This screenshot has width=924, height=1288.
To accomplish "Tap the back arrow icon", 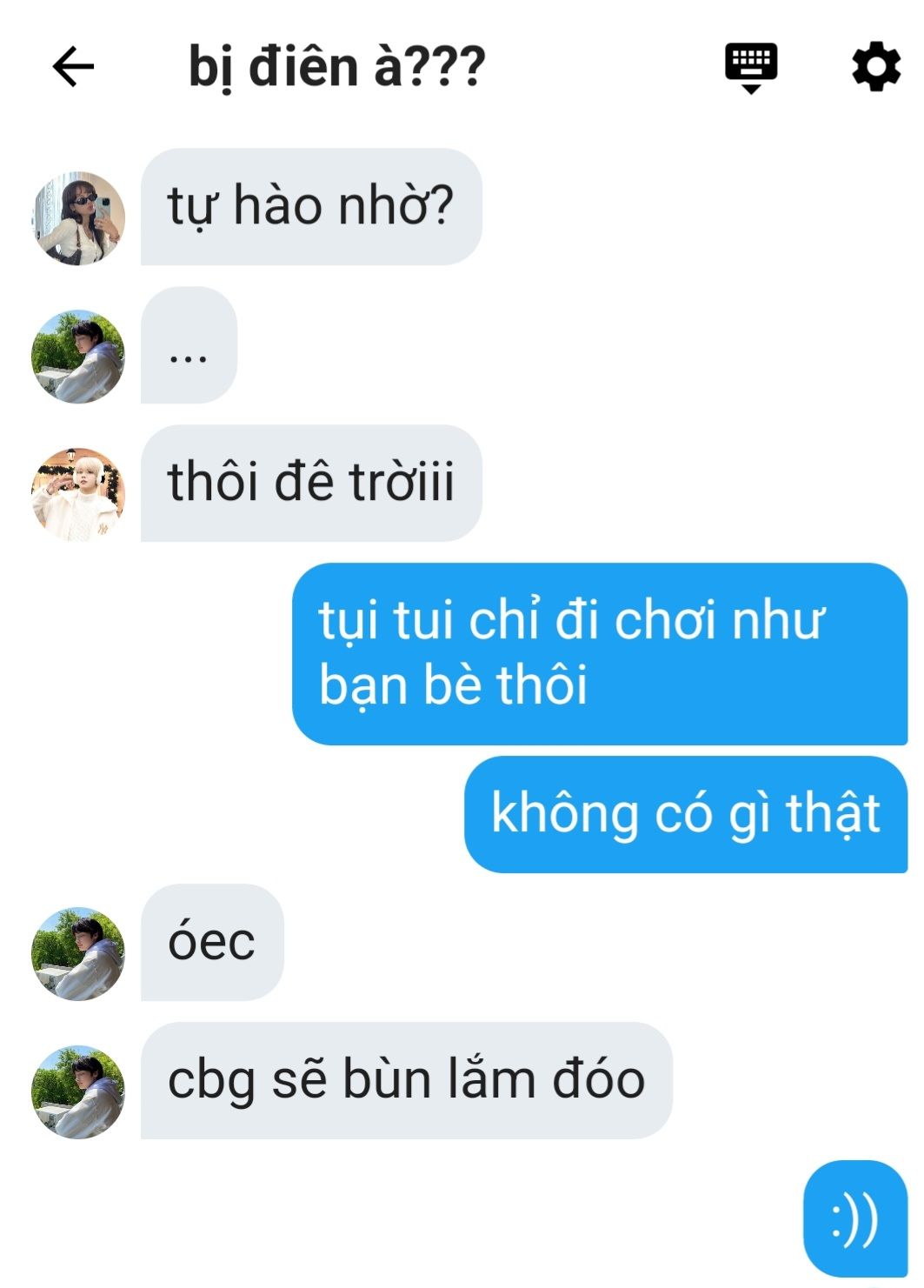I will coord(73,67).
